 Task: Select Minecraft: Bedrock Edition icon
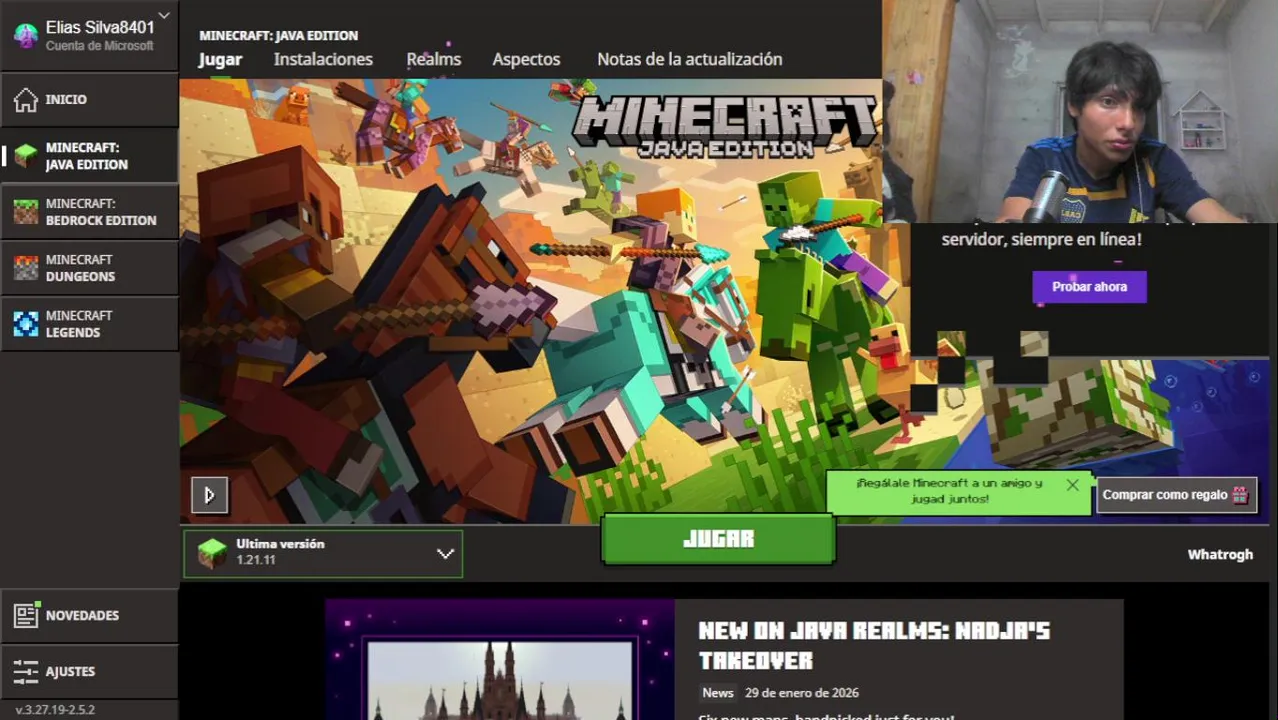pos(26,212)
